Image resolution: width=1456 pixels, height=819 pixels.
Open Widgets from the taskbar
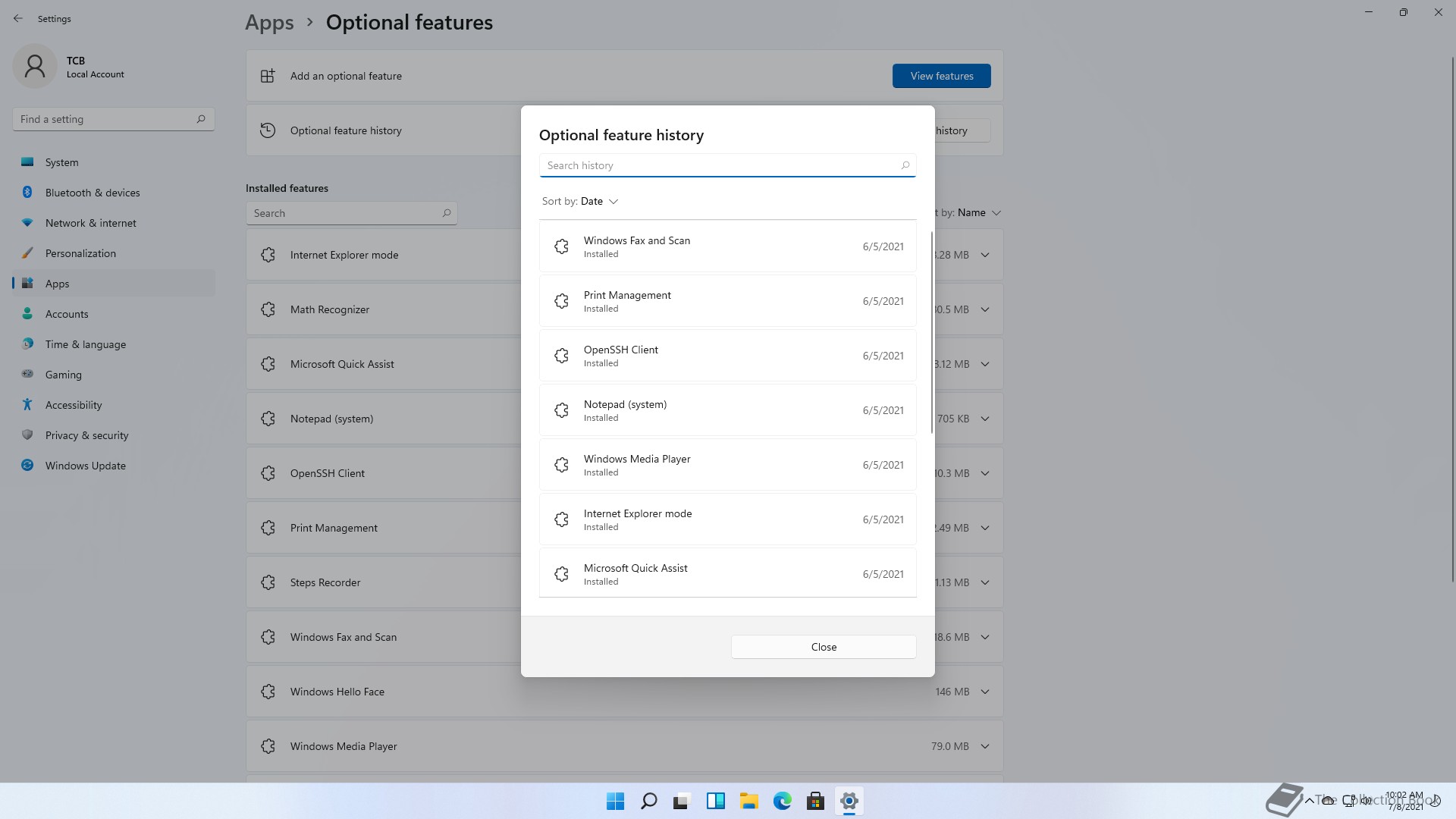pyautogui.click(x=715, y=801)
